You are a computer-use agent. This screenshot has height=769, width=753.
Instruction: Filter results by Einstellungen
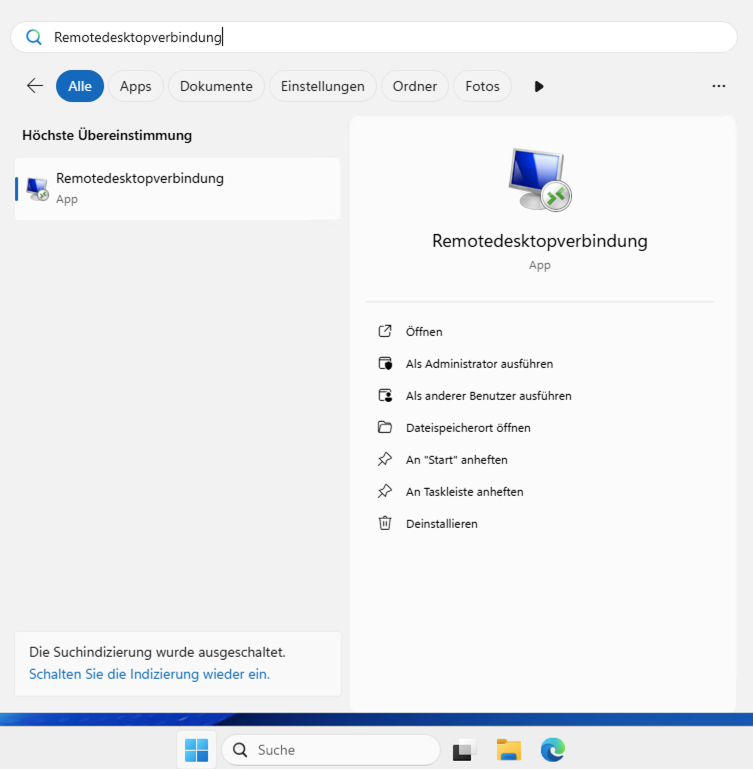click(x=322, y=86)
